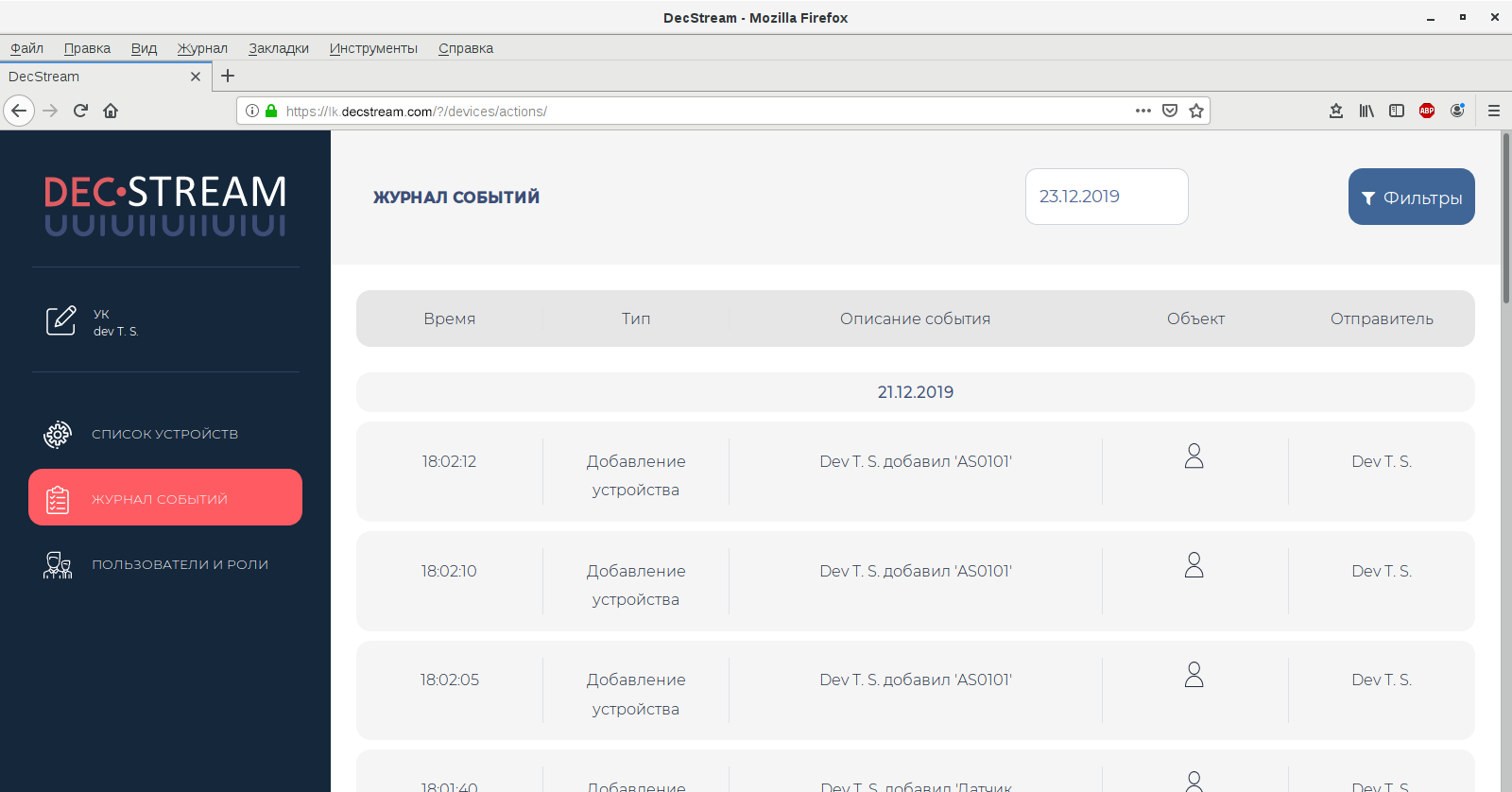Click sender Dev T. S. in 18:02:12 row
Image resolution: width=1512 pixels, height=792 pixels.
(x=1382, y=461)
